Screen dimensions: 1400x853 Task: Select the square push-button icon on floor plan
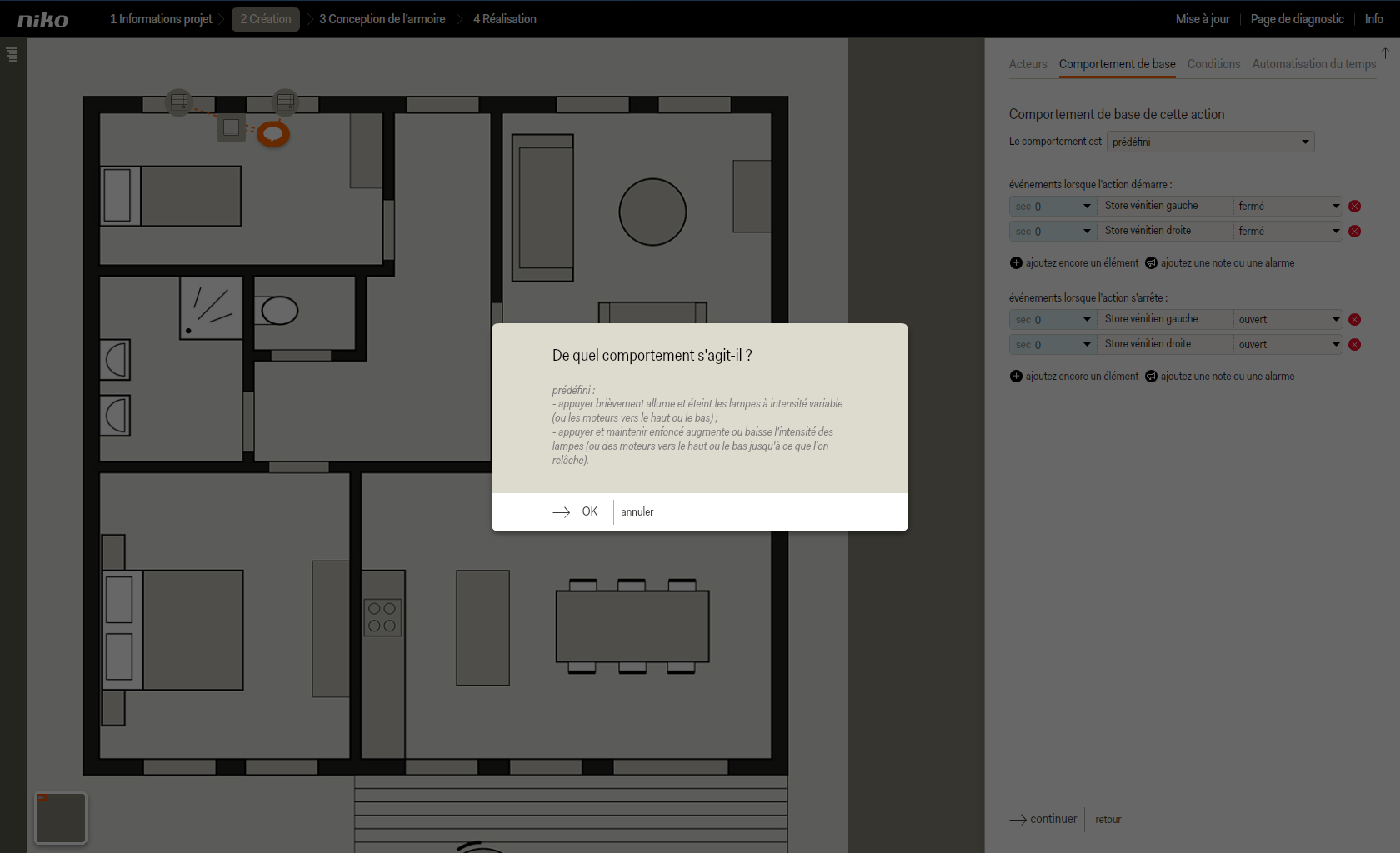[232, 127]
